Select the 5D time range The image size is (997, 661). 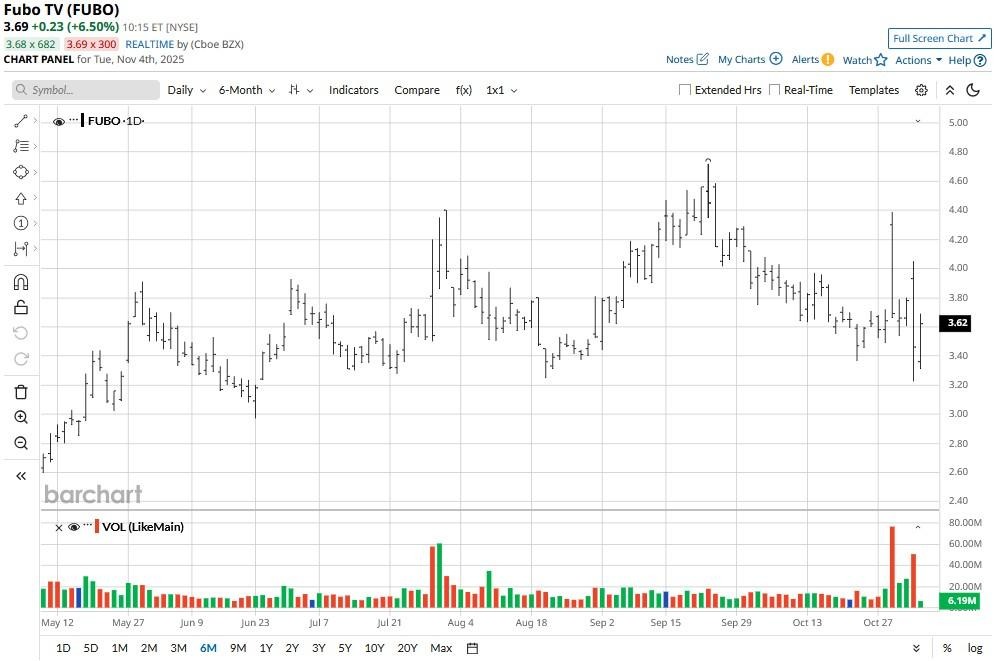pos(91,648)
